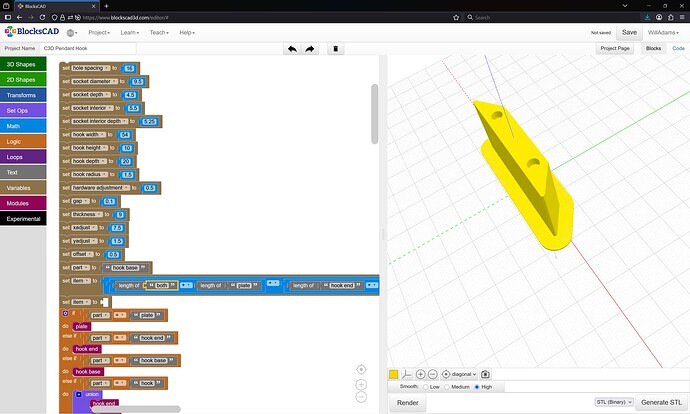
Task: Open the Project menu
Action: [98, 33]
